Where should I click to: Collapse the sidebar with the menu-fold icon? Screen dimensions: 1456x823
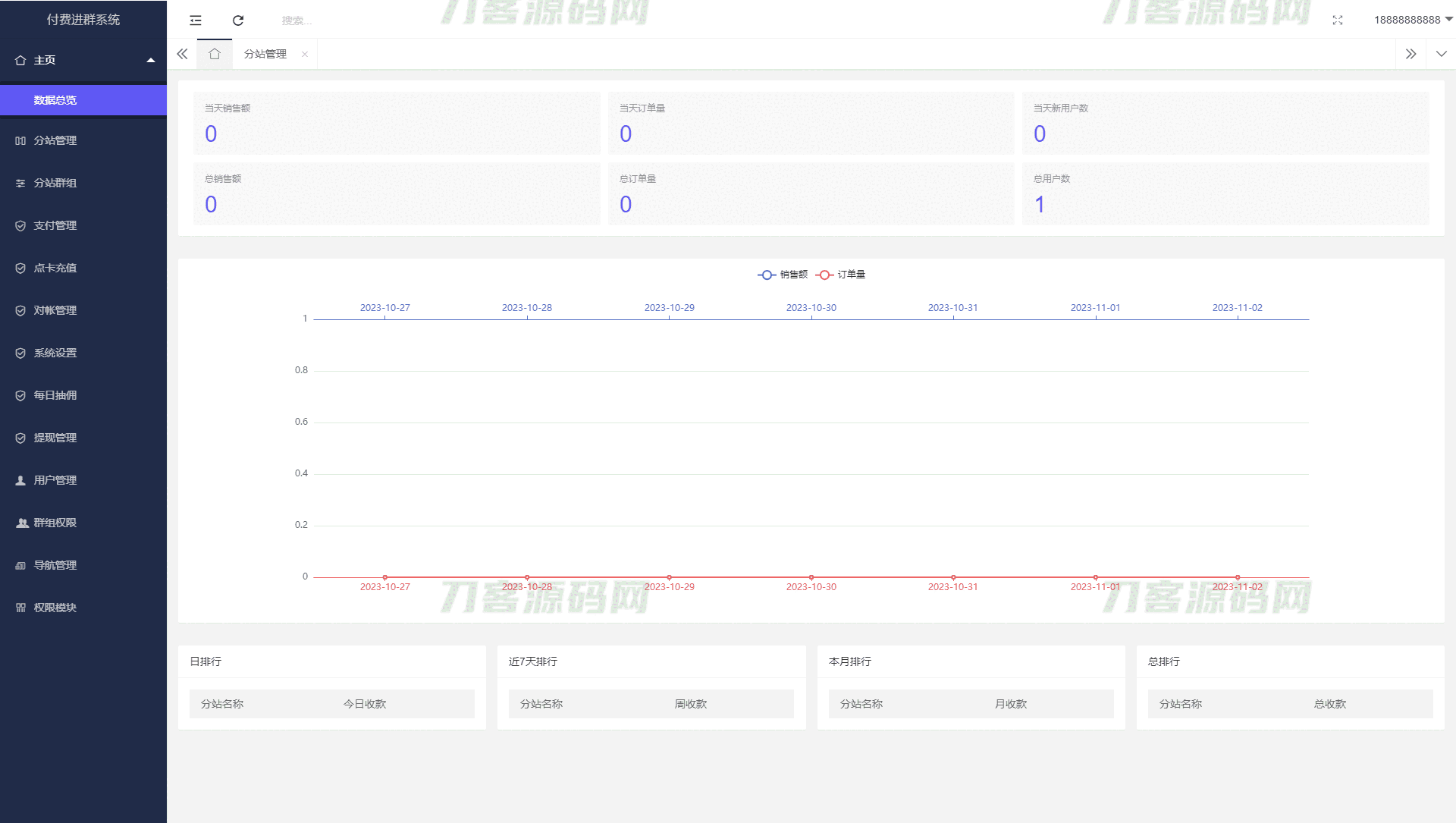tap(196, 20)
